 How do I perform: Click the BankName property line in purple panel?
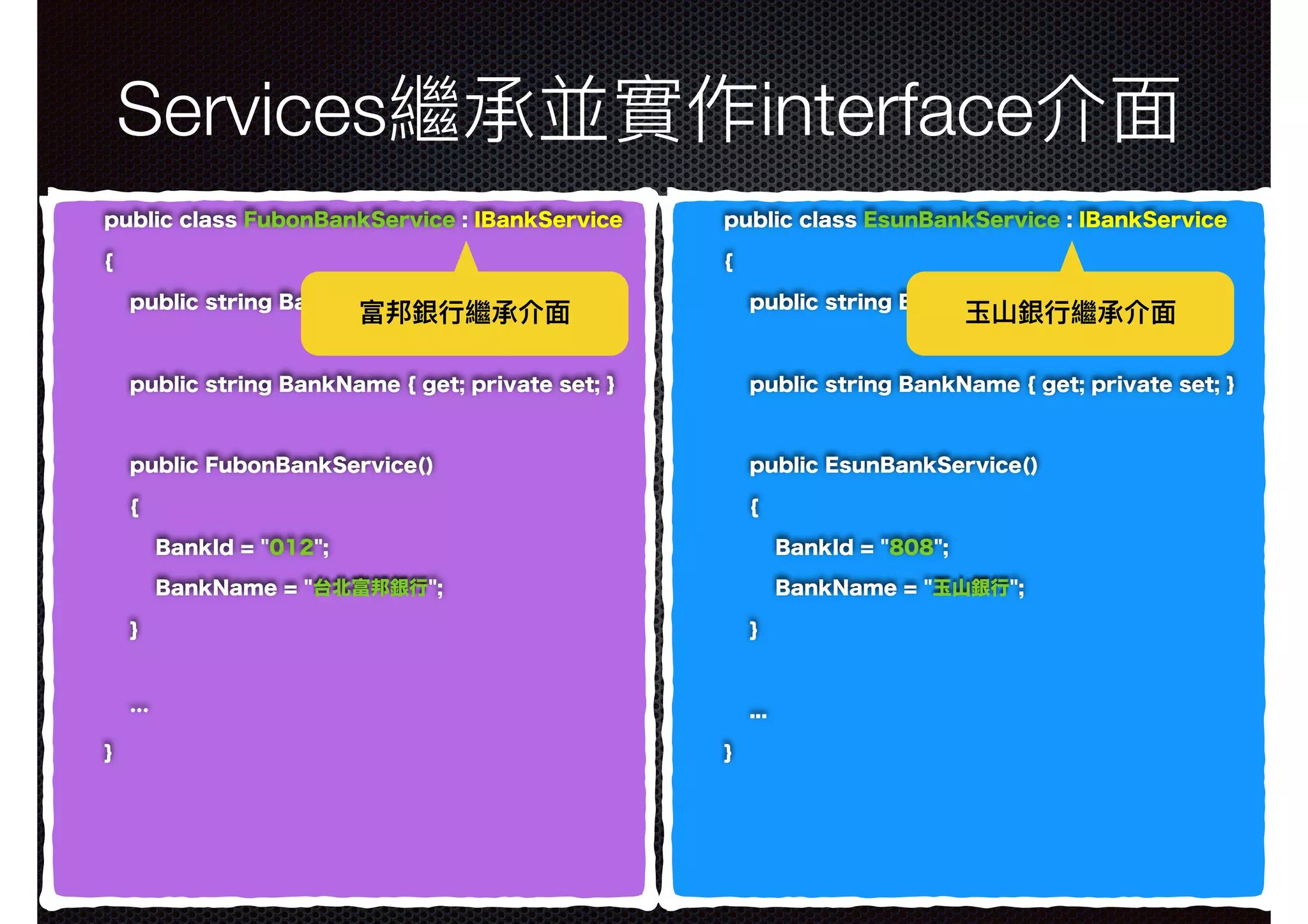(372, 384)
